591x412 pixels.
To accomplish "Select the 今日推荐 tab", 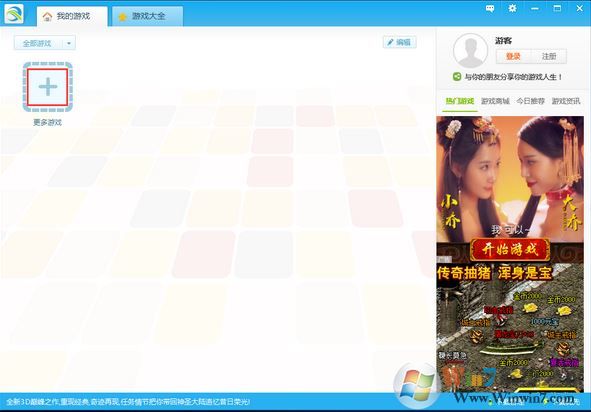I will tap(531, 101).
